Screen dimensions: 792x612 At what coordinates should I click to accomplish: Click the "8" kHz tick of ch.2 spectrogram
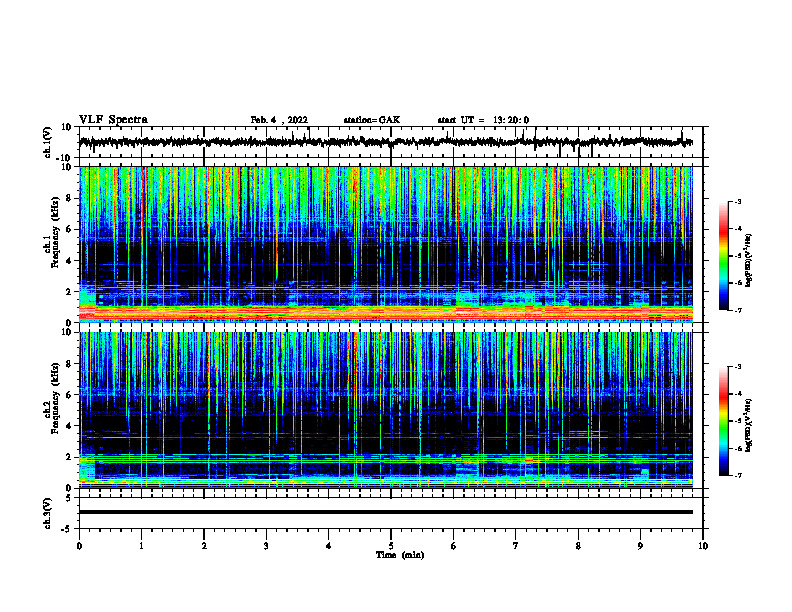click(x=69, y=364)
